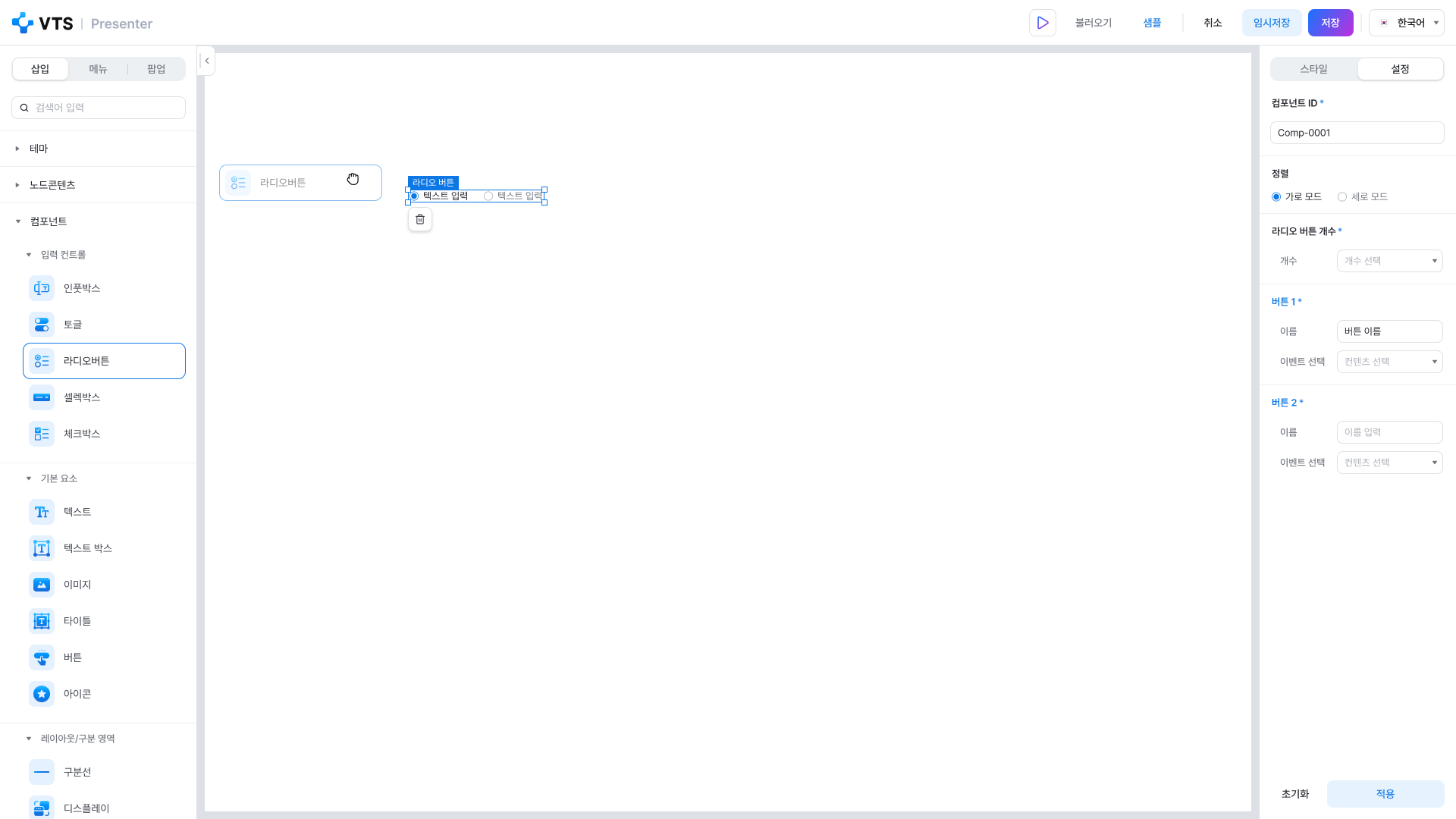
Task: Click the VTS logo icon
Action: pyautogui.click(x=23, y=23)
